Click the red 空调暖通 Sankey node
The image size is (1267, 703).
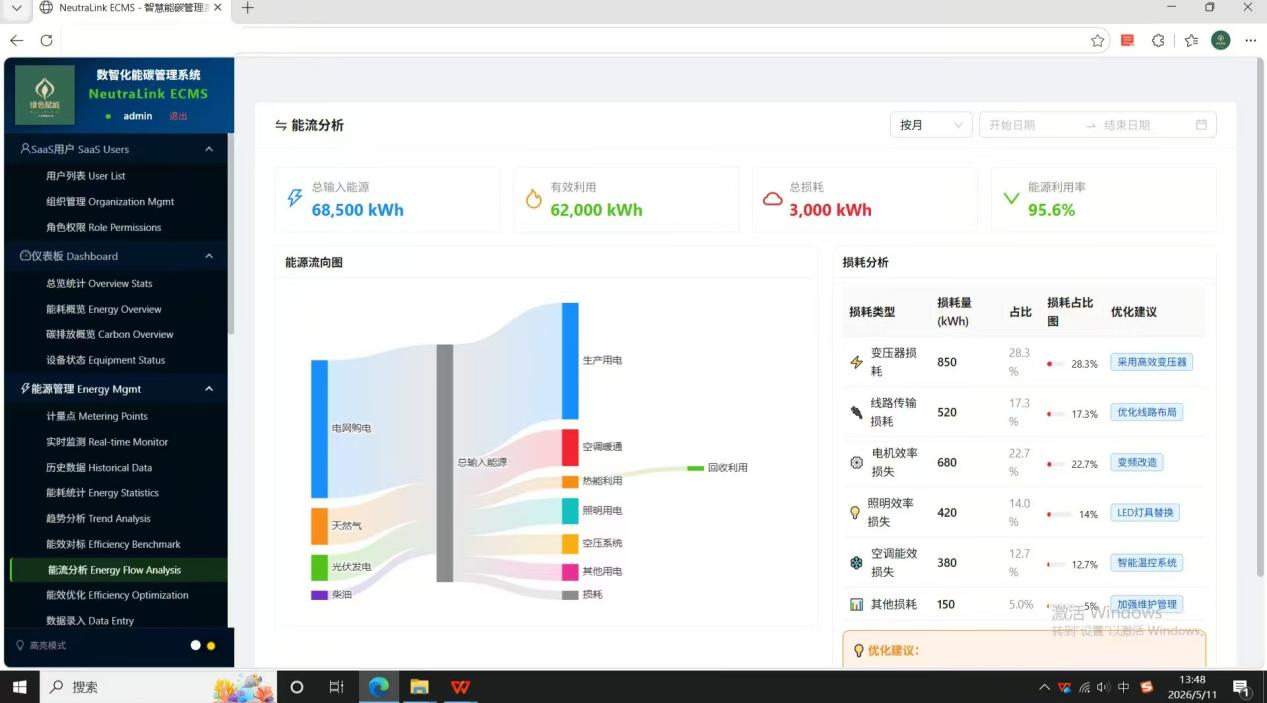click(x=570, y=447)
